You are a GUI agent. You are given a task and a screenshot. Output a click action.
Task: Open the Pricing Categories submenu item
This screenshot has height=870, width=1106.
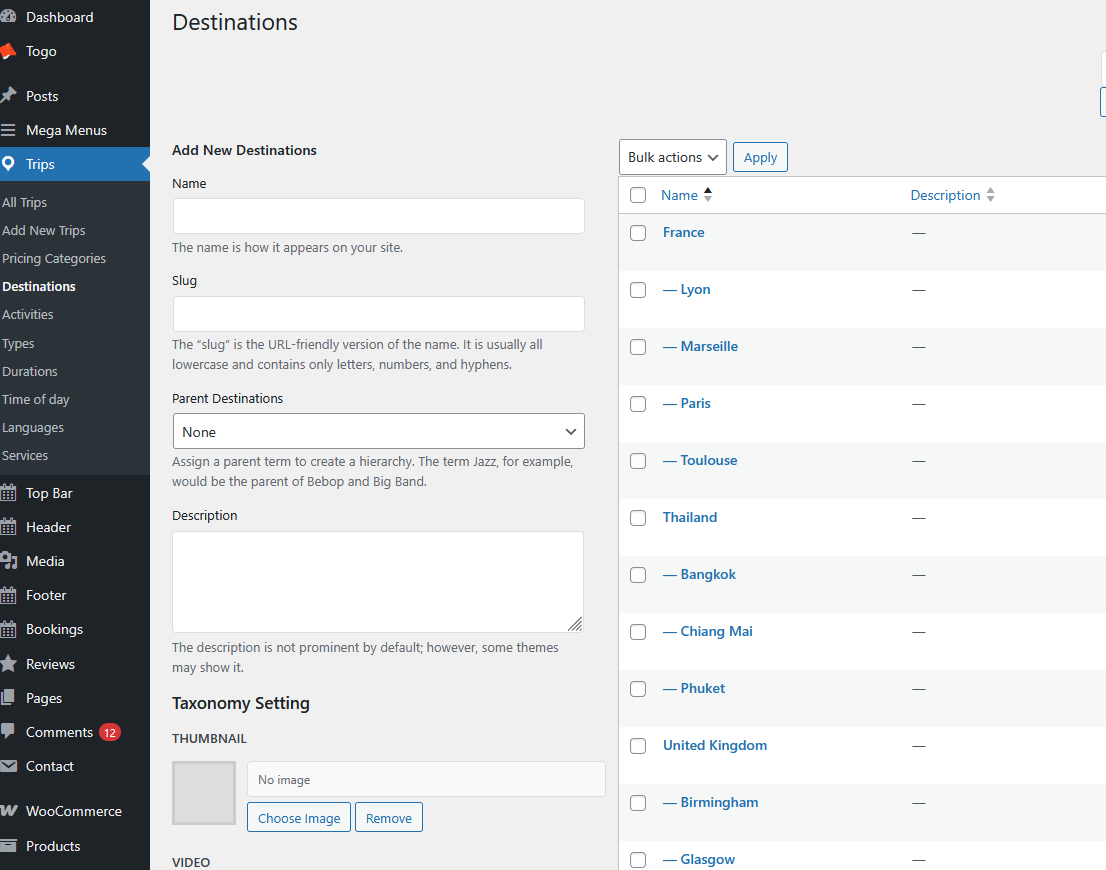(x=54, y=258)
